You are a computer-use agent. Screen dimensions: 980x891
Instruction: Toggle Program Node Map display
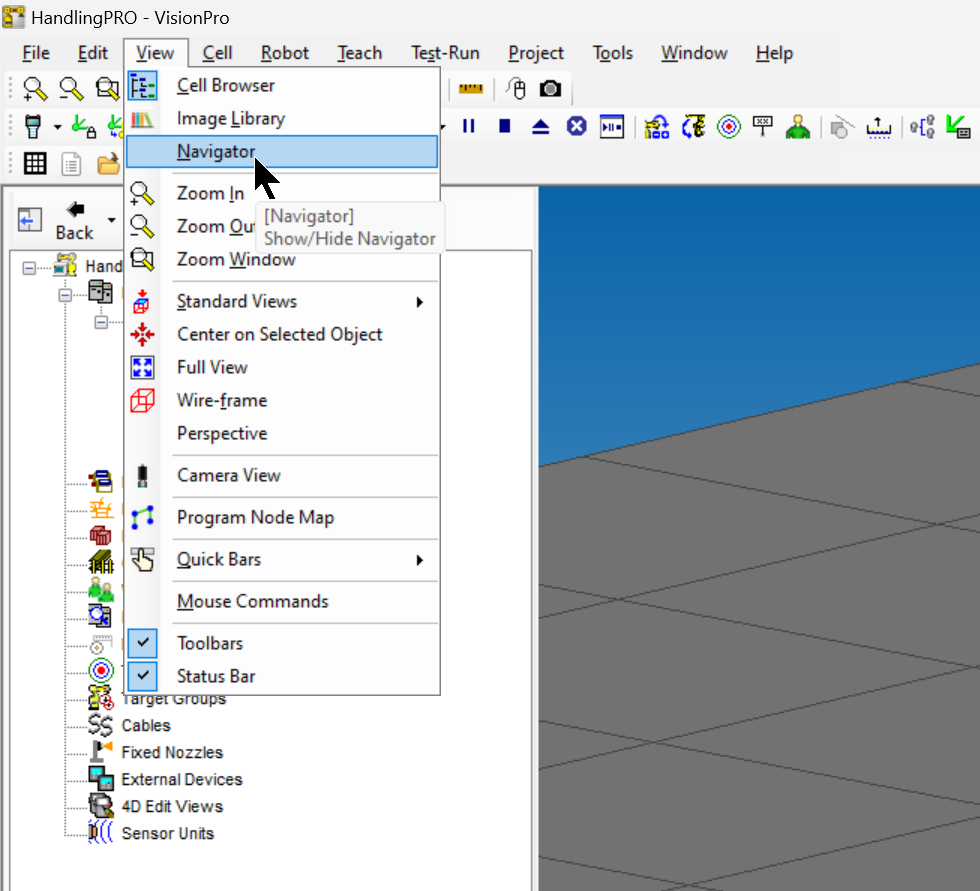click(282, 517)
